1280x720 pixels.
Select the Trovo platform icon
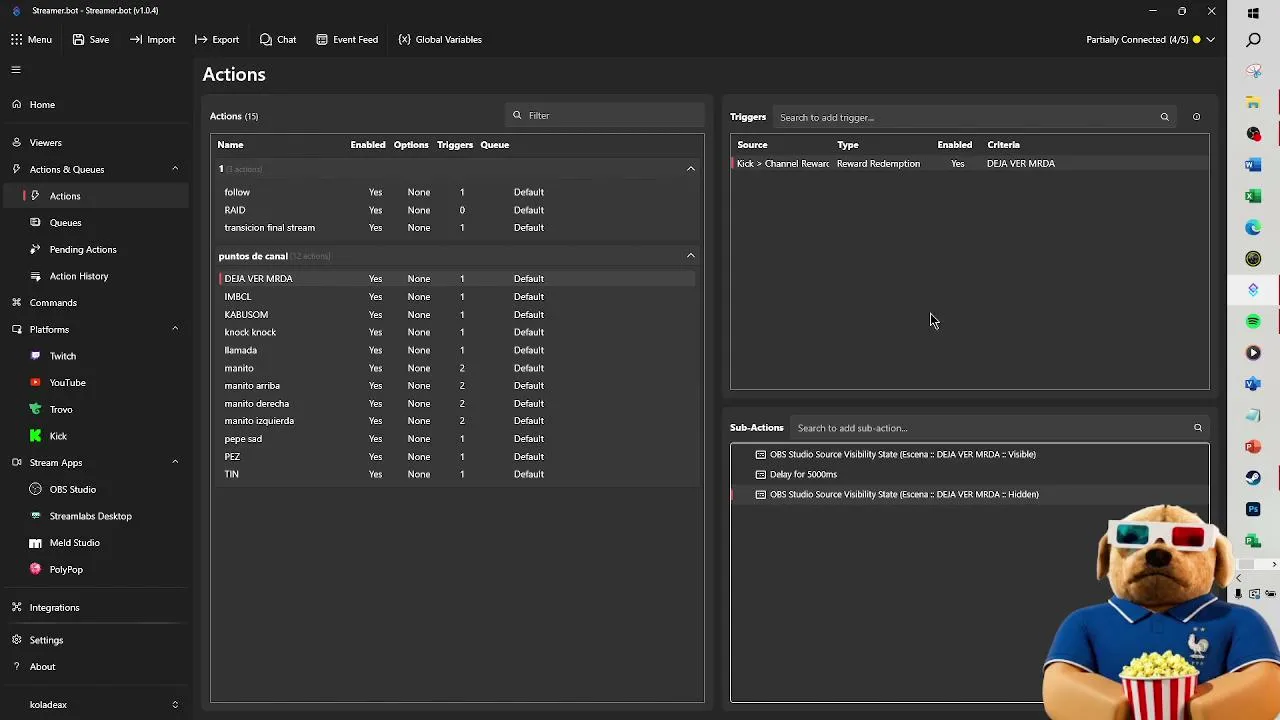click(x=36, y=409)
